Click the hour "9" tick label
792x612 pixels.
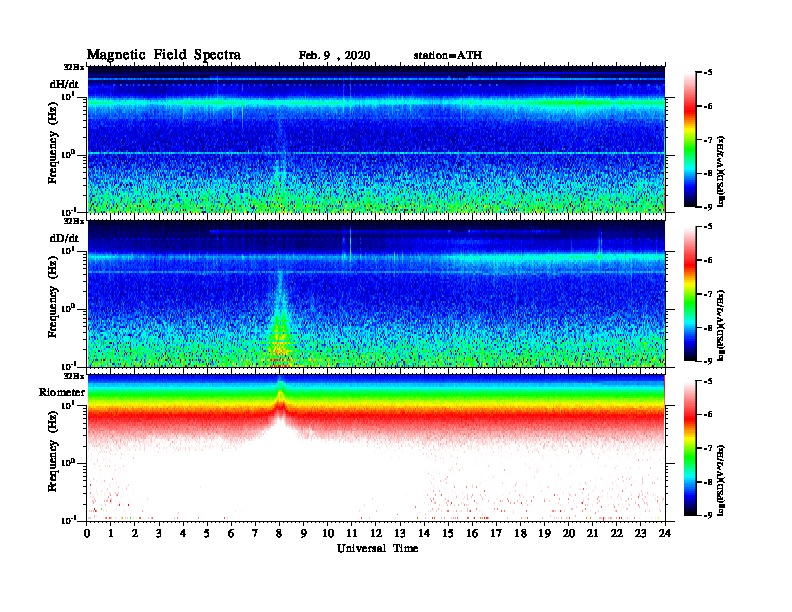[304, 534]
